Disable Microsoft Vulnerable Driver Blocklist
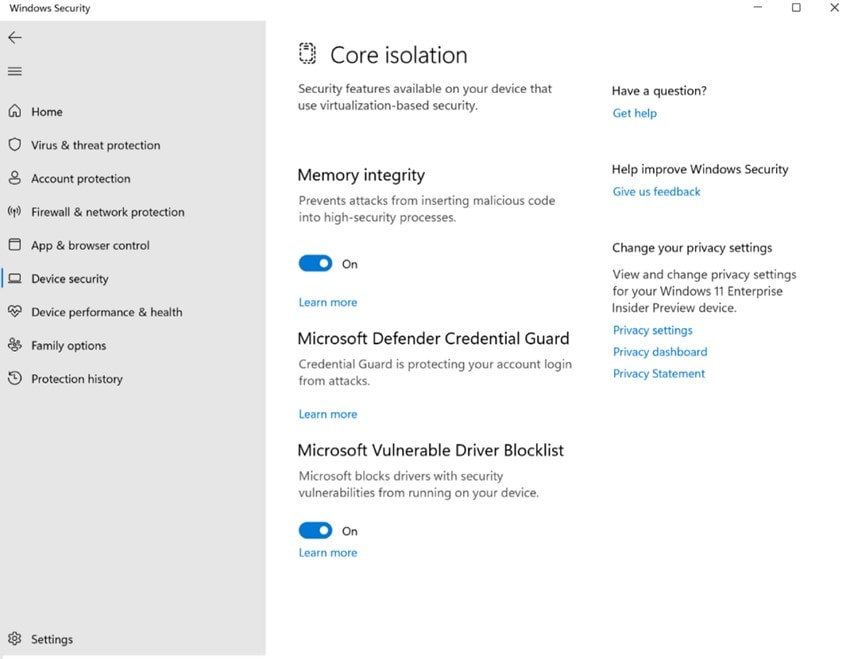 (x=316, y=530)
